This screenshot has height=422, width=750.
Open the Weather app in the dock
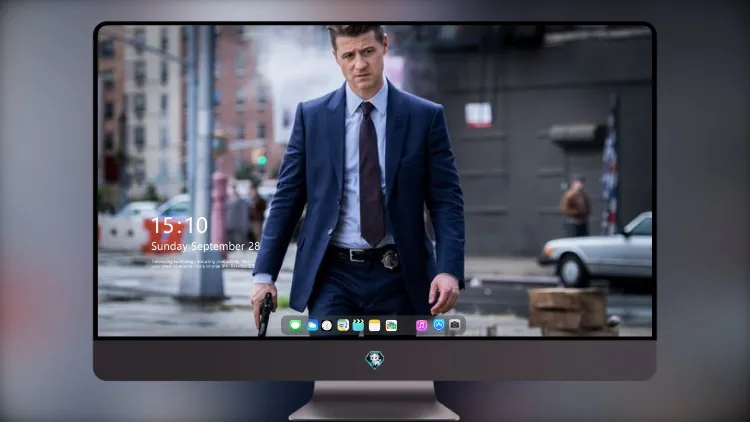pos(312,325)
